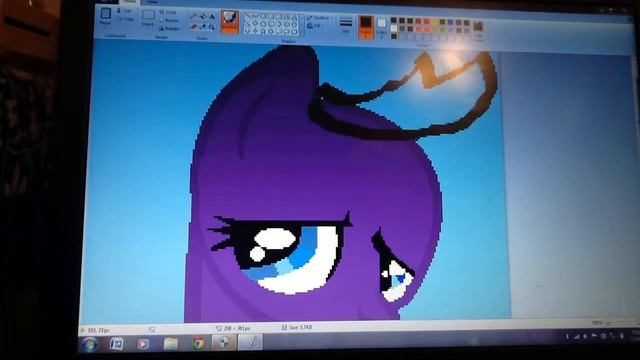The height and width of the screenshot is (360, 640).
Task: Click the Resize button
Action: click(x=169, y=20)
